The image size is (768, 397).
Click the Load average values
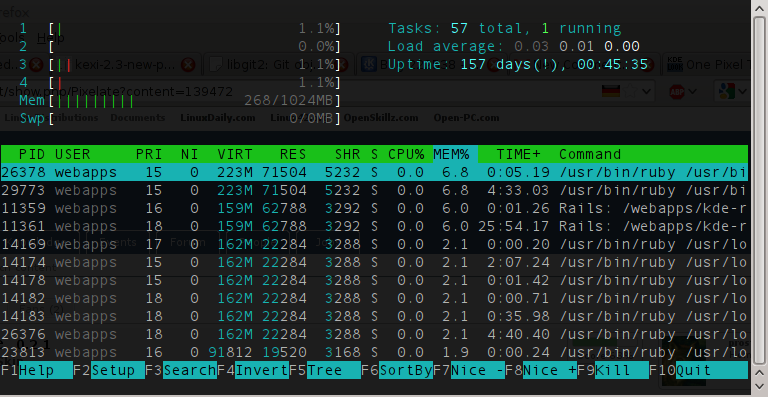pos(576,47)
